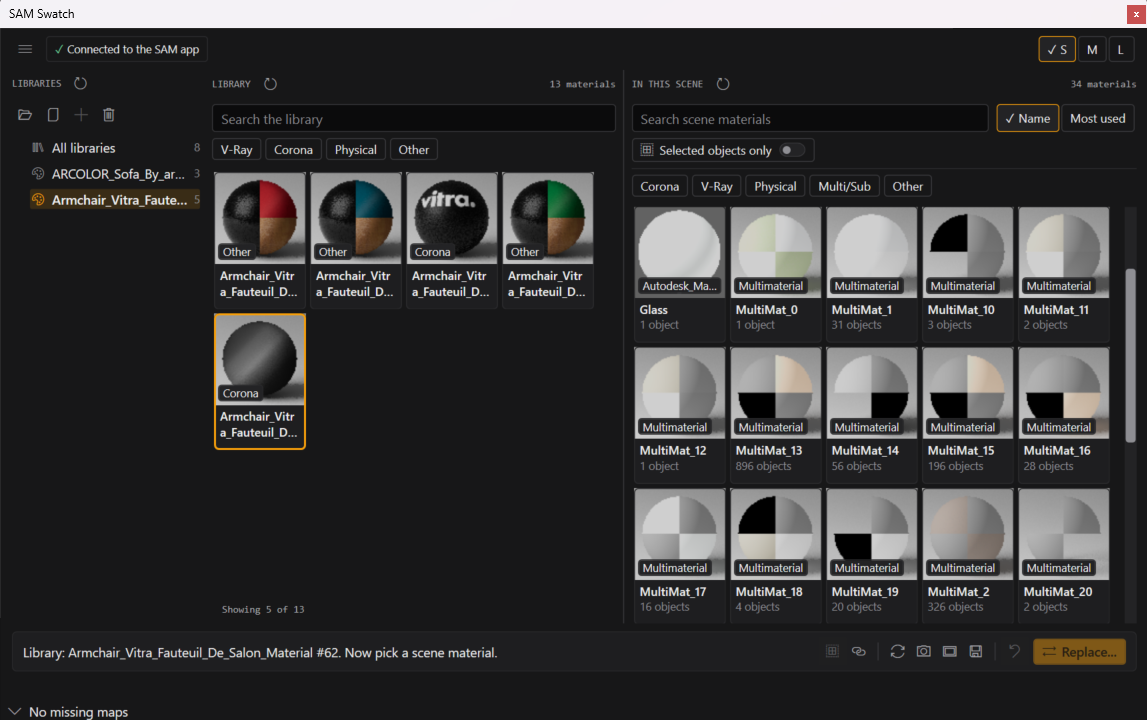Delete library with trash icon
This screenshot has height=720, width=1147.
(108, 115)
